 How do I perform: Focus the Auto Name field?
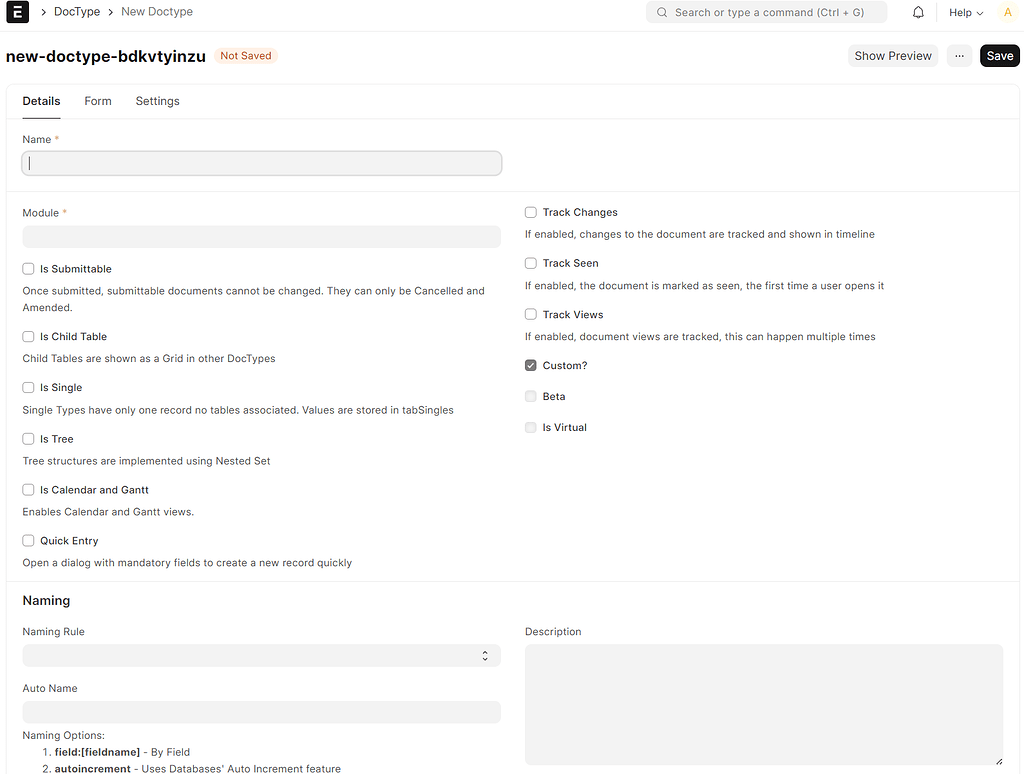261,712
